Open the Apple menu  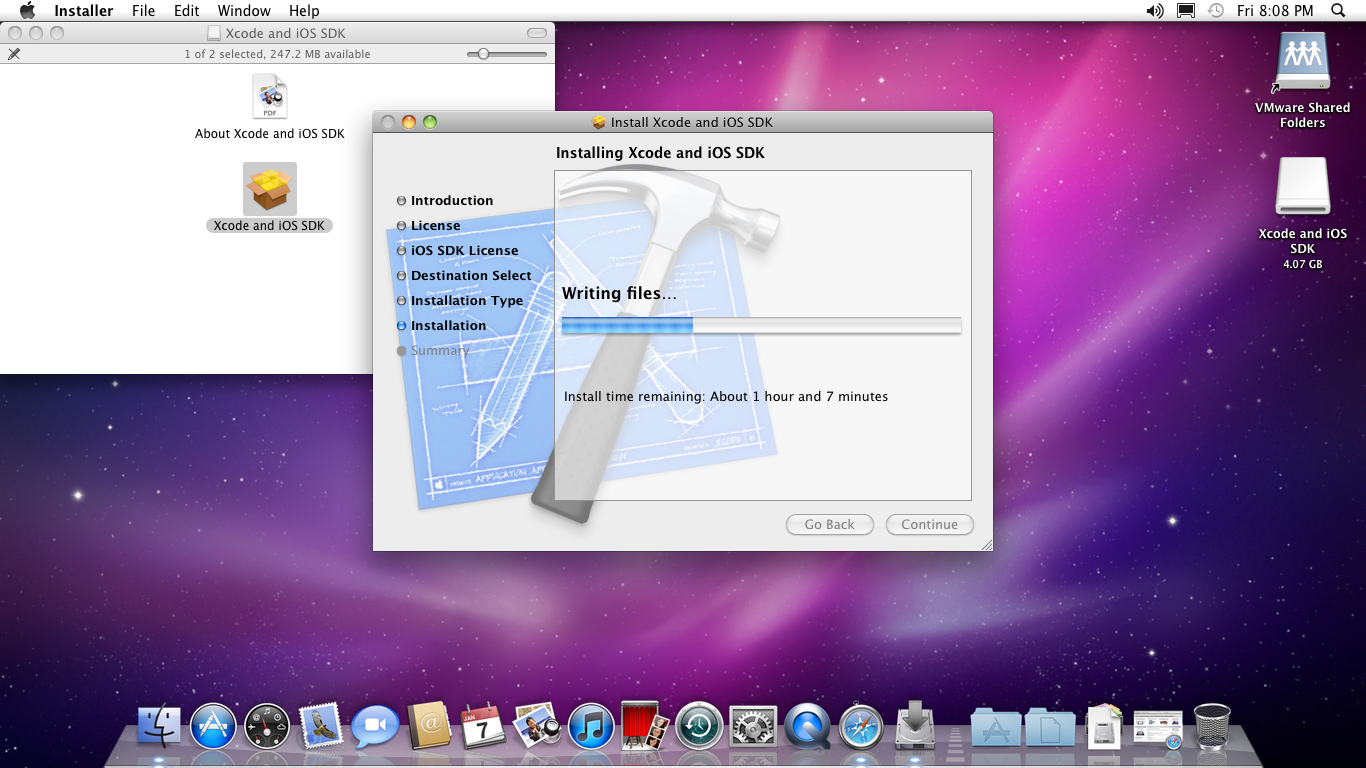point(27,11)
